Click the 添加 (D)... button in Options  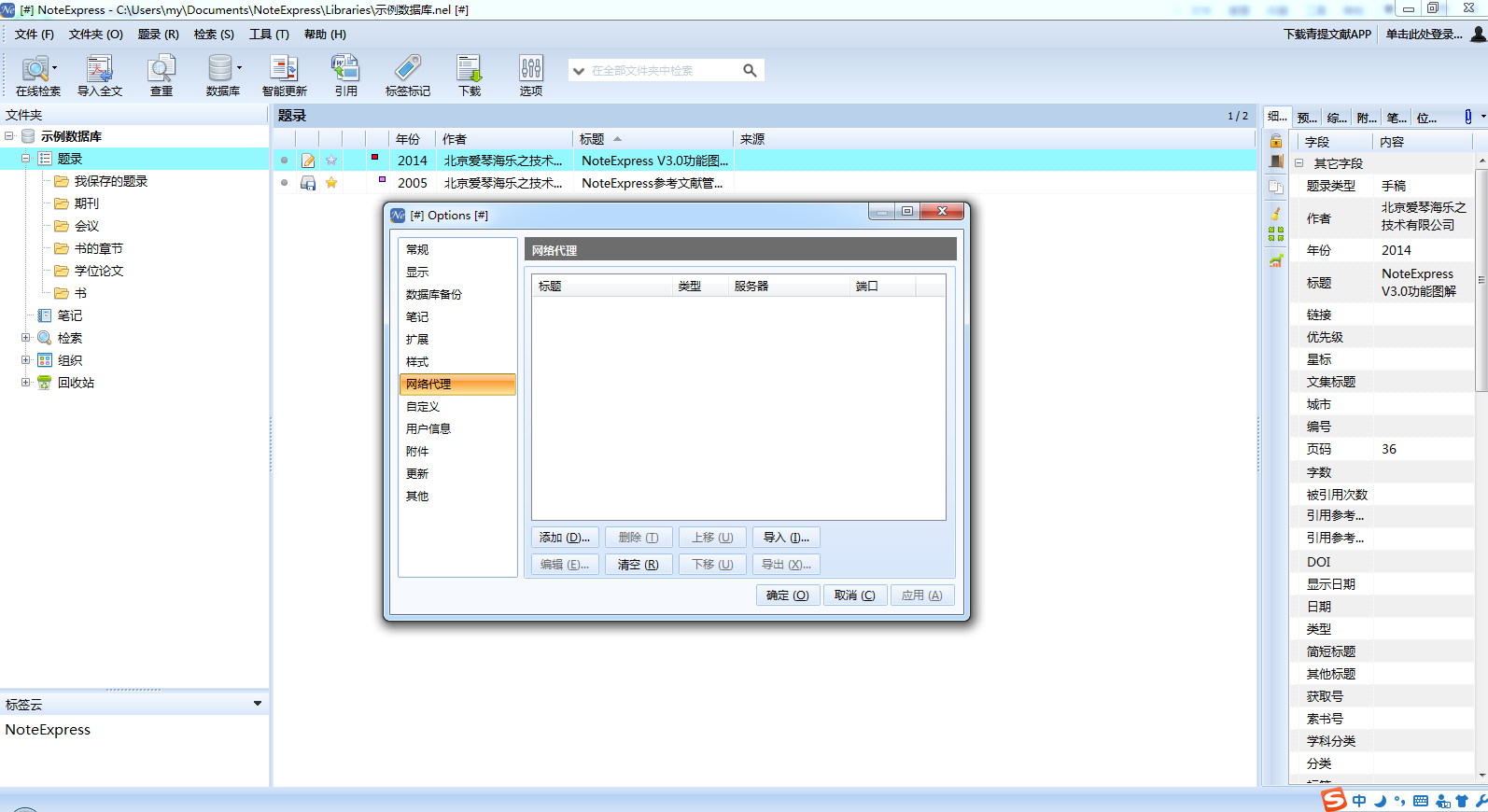point(564,538)
